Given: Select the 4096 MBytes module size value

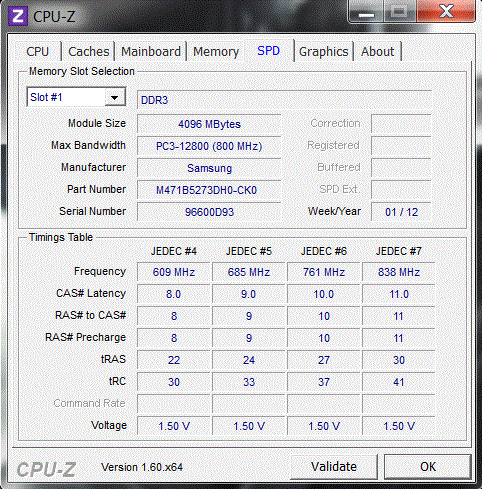Looking at the screenshot, I should tap(209, 124).
